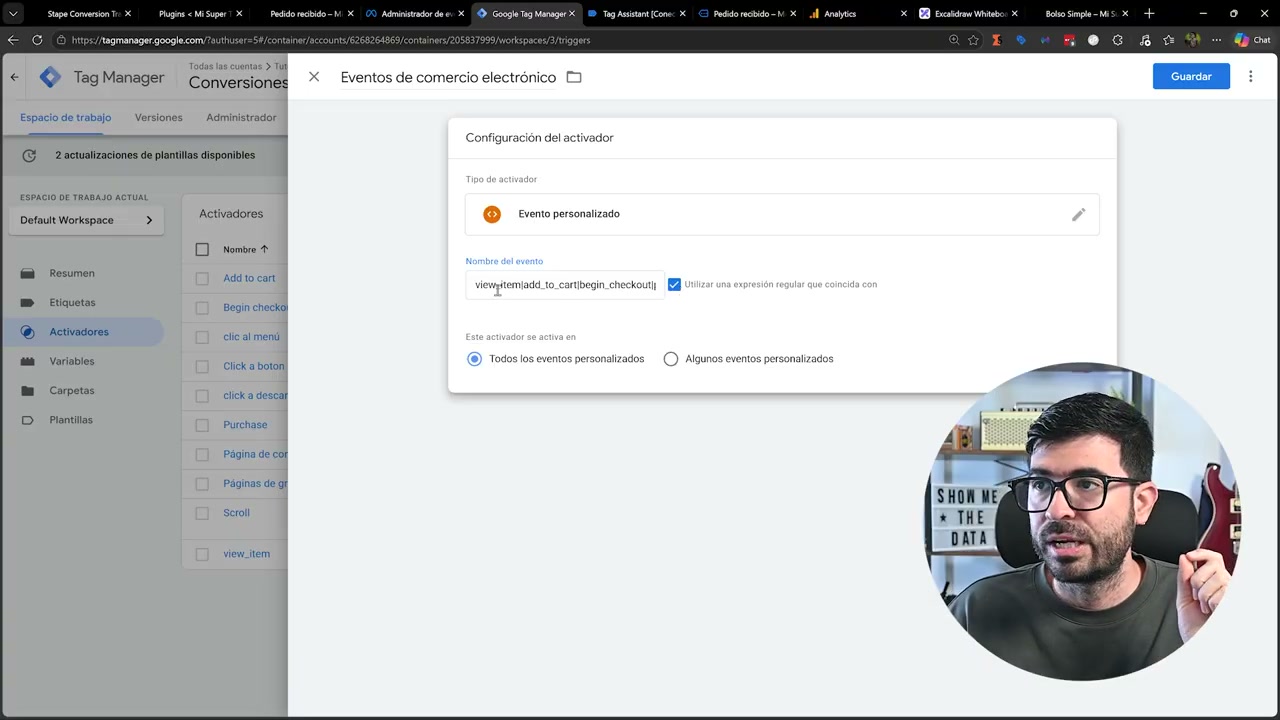
Task: Open the Espacio de trabajo tab
Action: pyautogui.click(x=65, y=117)
